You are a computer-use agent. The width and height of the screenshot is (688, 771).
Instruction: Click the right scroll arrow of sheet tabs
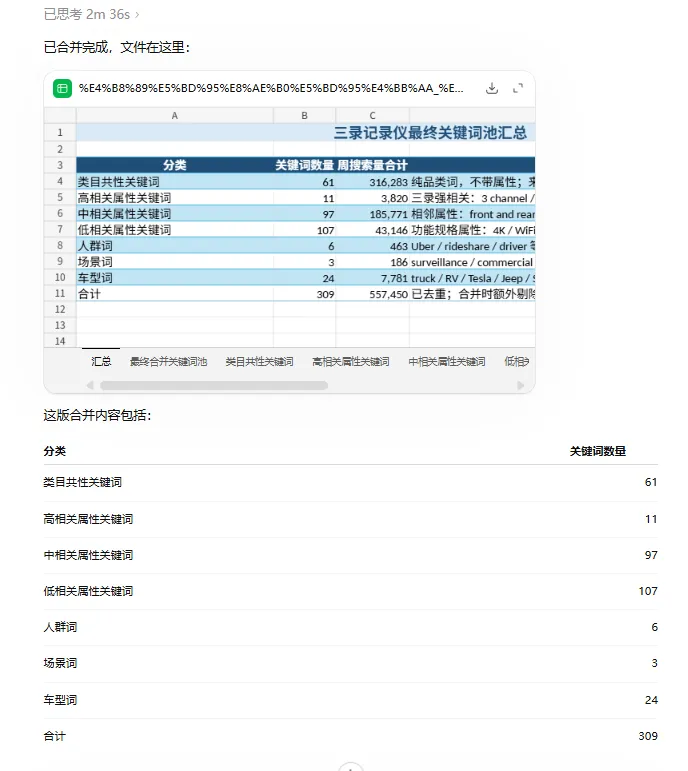tap(521, 386)
